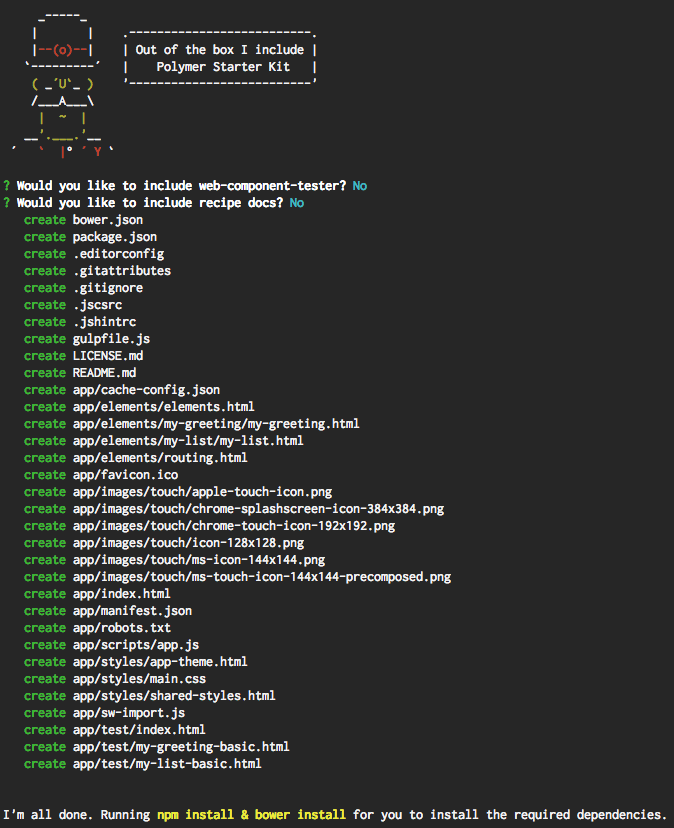
Task: Click the green question mark before web-component-tester prompt
Action: coord(6,186)
